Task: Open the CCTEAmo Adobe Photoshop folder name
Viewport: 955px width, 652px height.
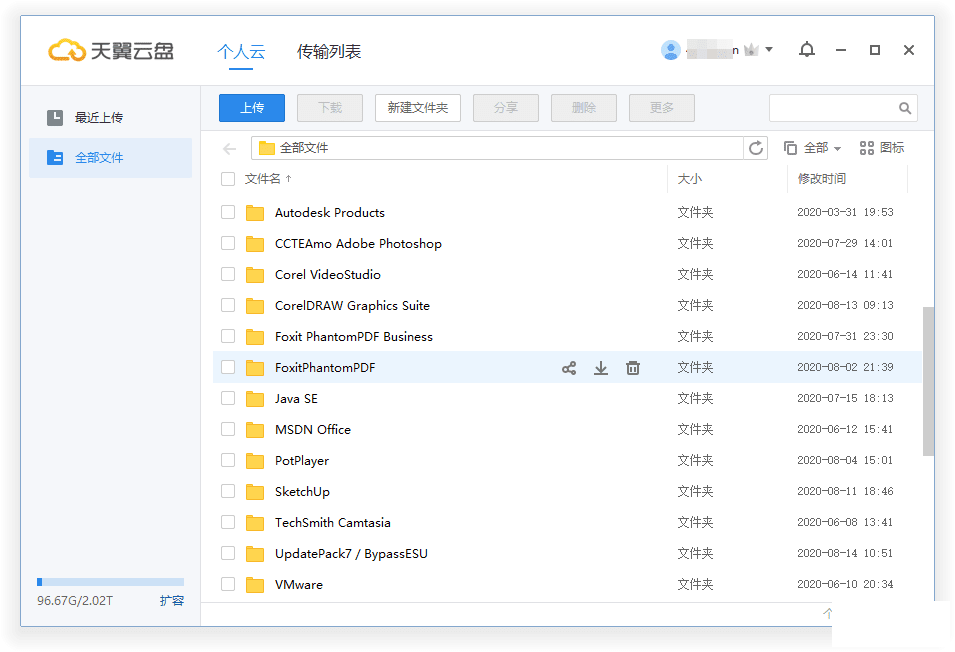Action: pyautogui.click(x=358, y=244)
